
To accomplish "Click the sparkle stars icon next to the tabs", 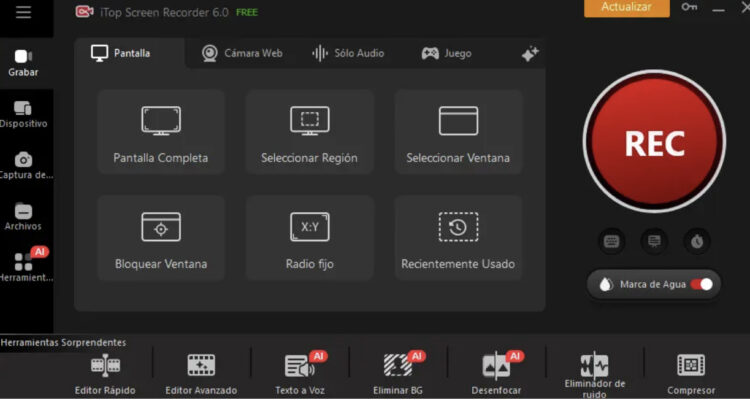I will click(x=530, y=54).
